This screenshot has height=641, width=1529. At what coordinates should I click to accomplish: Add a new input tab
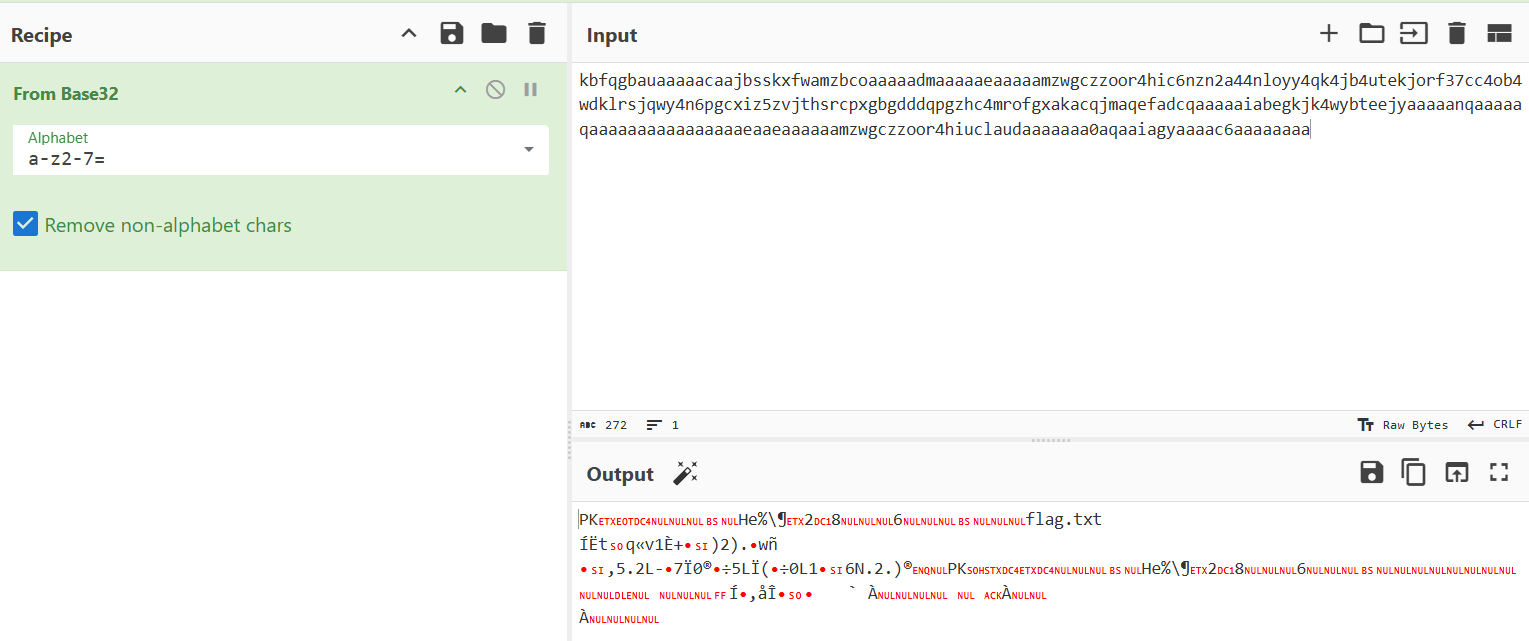point(1328,34)
